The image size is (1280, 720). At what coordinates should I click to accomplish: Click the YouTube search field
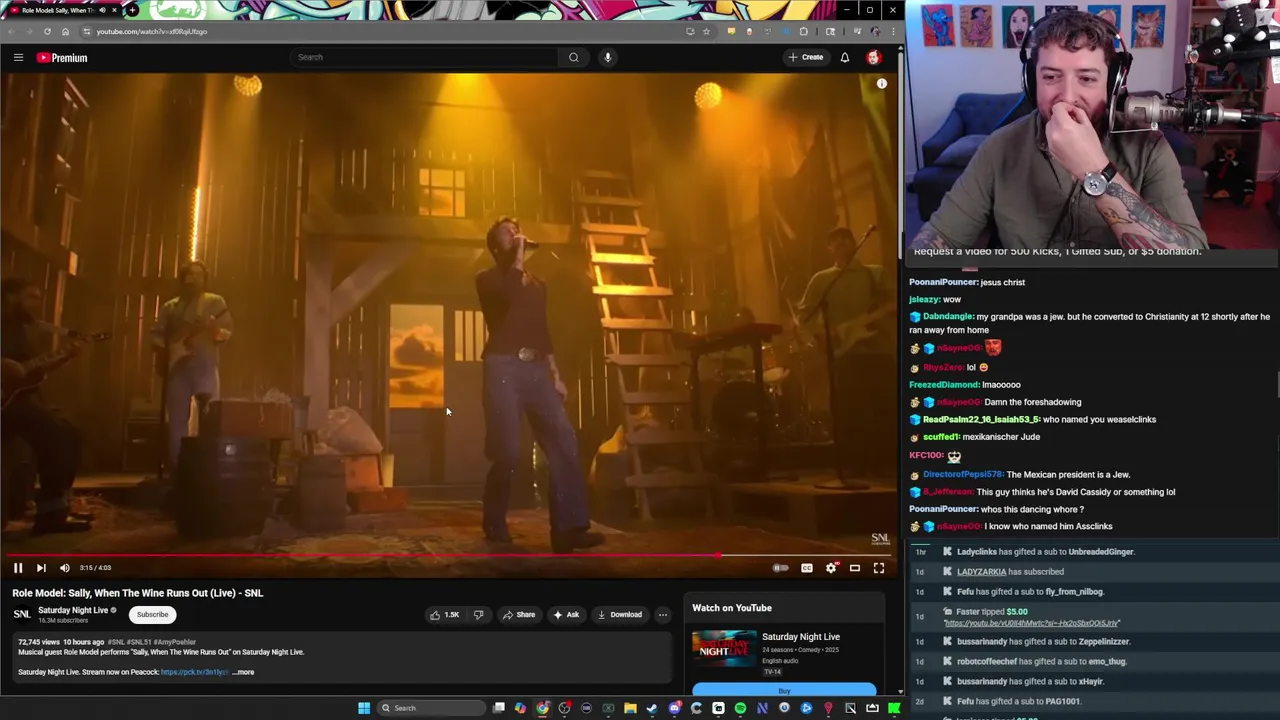(x=424, y=57)
